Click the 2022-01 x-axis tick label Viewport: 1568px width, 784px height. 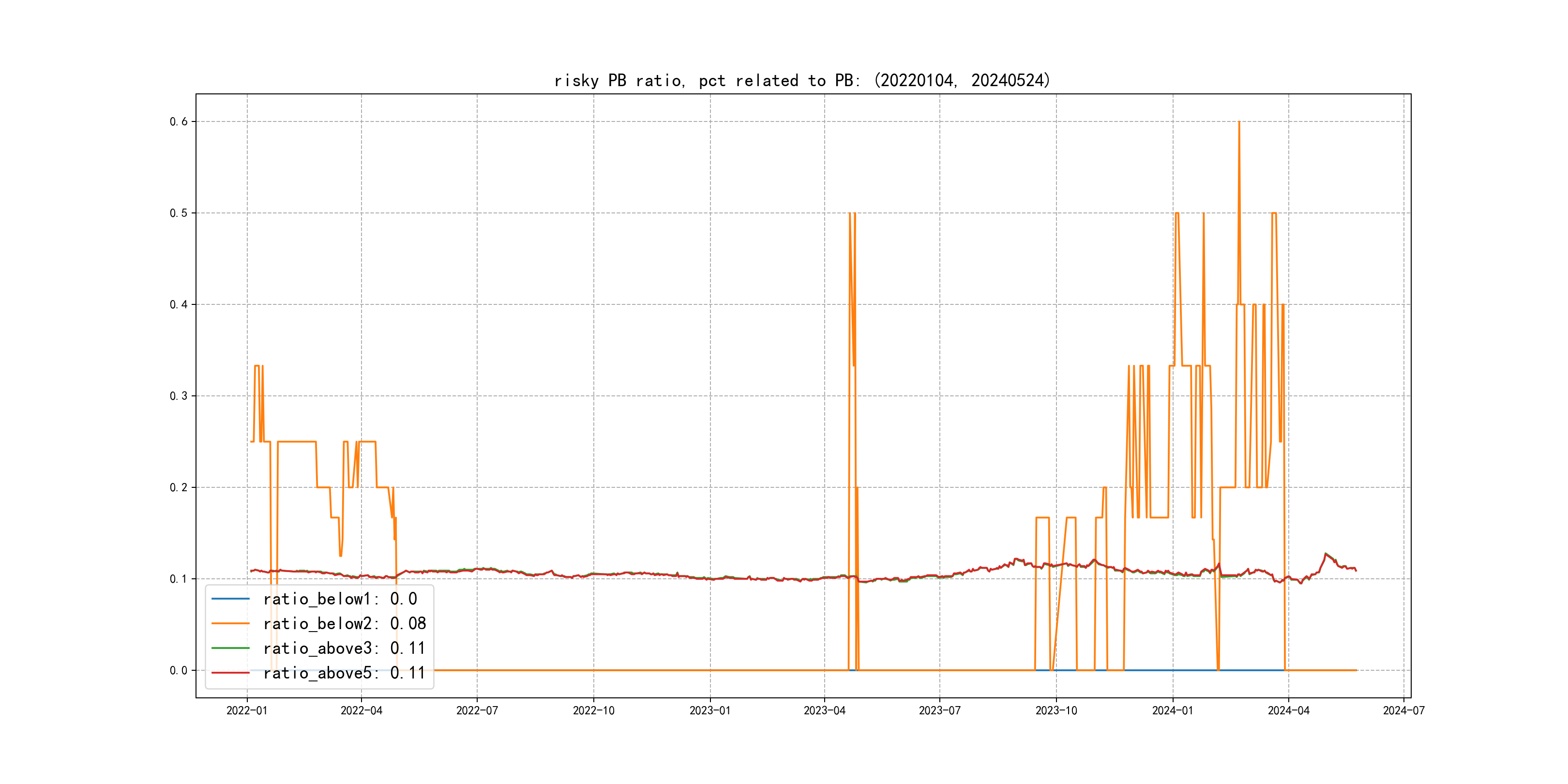[246, 710]
